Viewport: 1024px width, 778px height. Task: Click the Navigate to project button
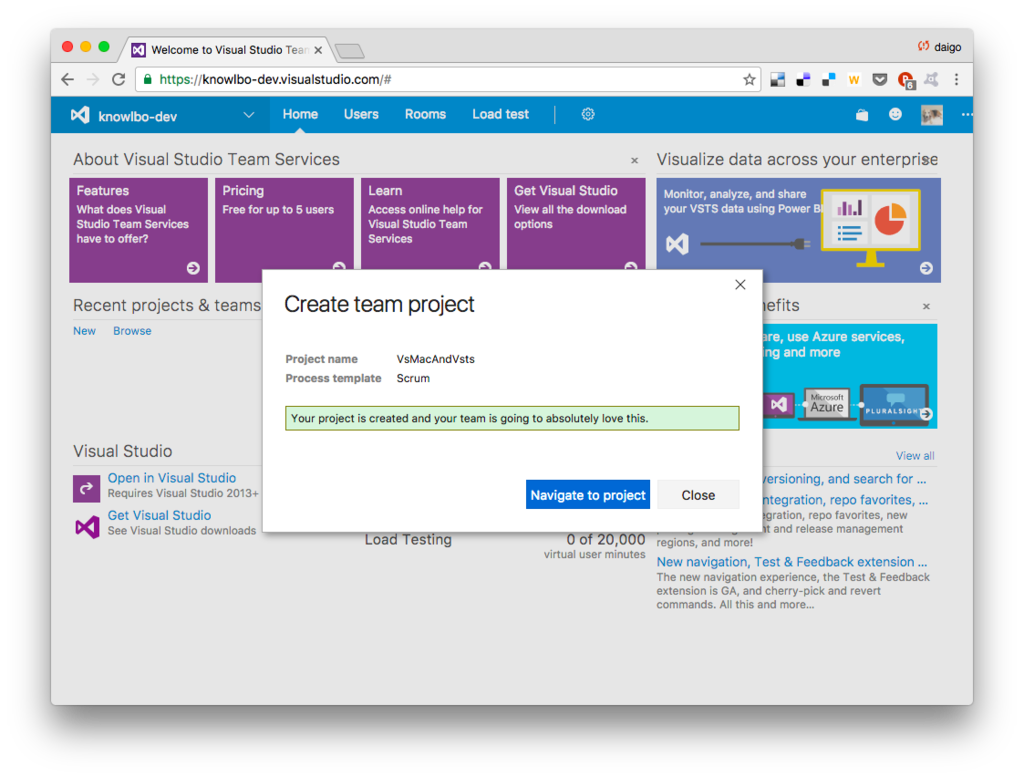[x=588, y=494]
